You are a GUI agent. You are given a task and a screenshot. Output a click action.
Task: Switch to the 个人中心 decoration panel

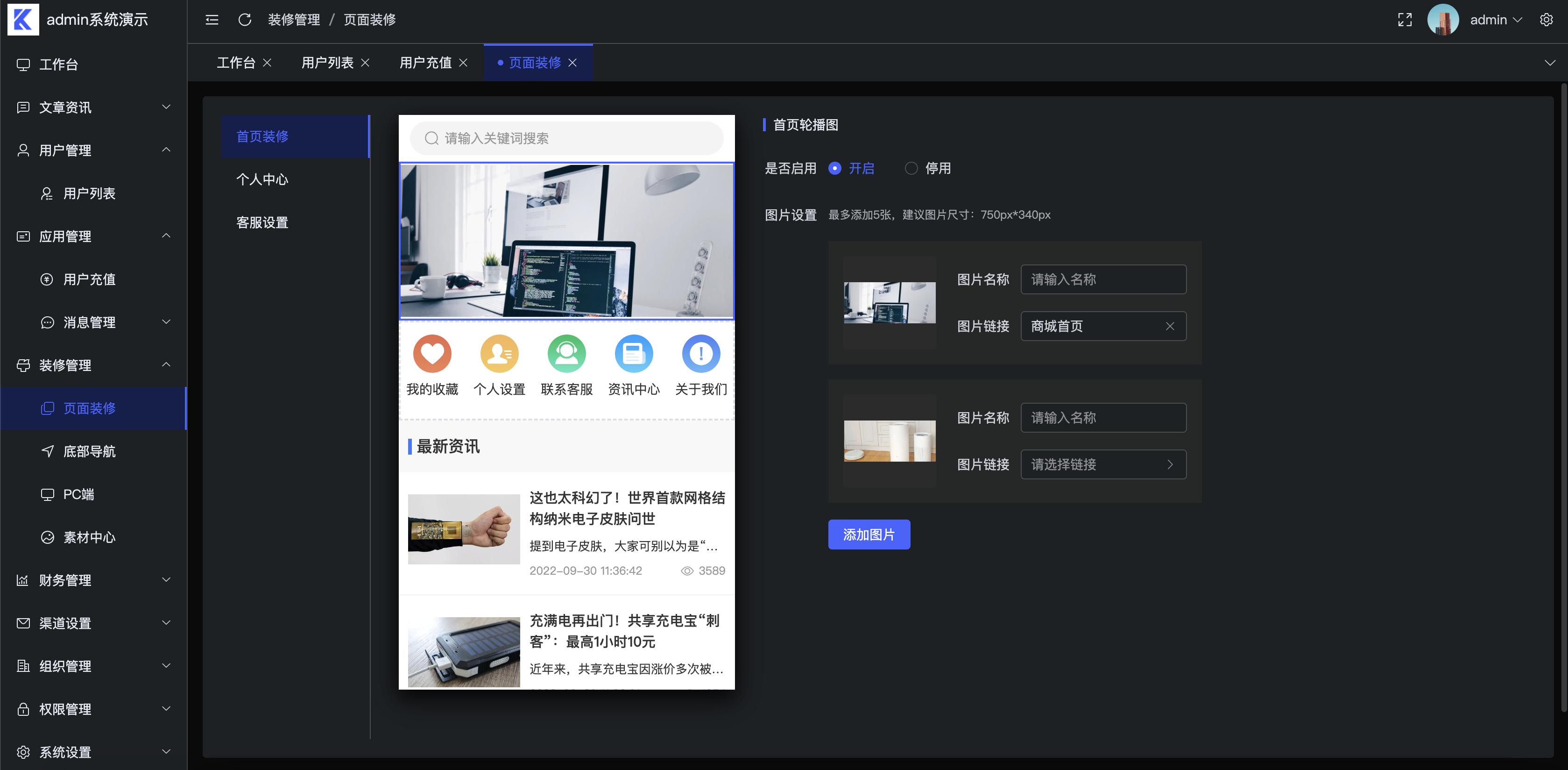pyautogui.click(x=262, y=179)
